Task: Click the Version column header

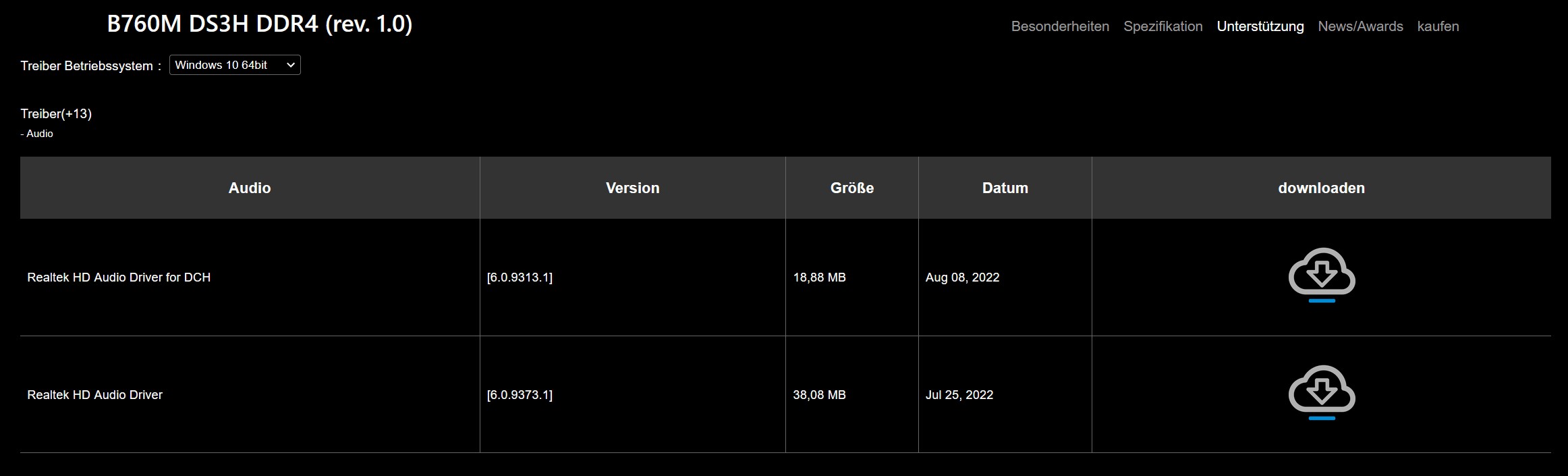Action: pyautogui.click(x=632, y=188)
